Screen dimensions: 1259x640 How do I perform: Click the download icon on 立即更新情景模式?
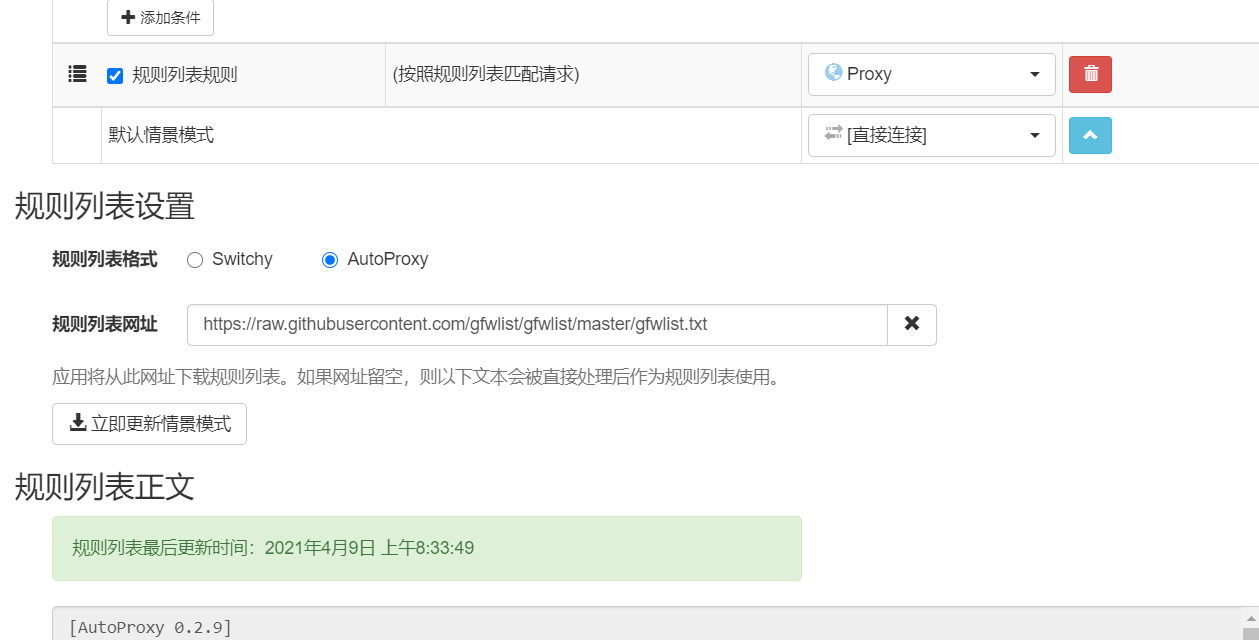pyautogui.click(x=78, y=423)
